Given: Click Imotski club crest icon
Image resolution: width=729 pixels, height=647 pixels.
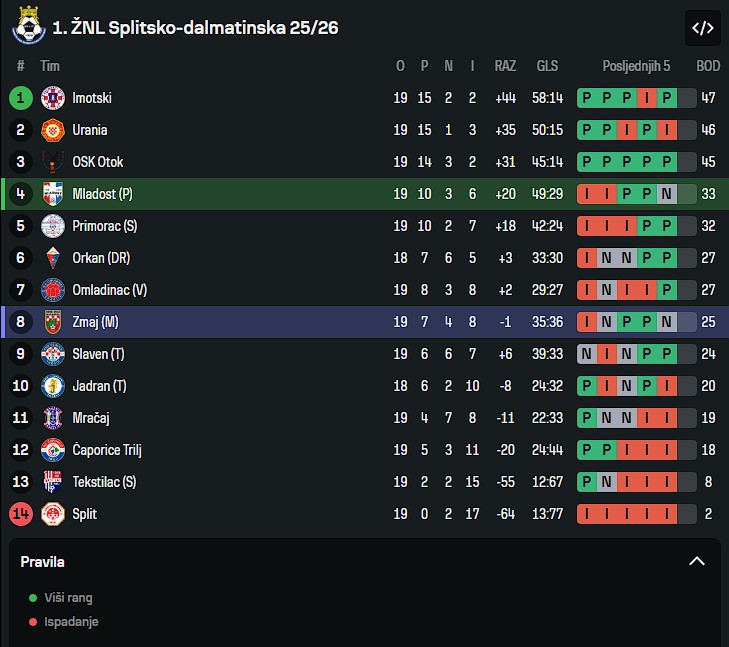Looking at the screenshot, I should [53, 98].
